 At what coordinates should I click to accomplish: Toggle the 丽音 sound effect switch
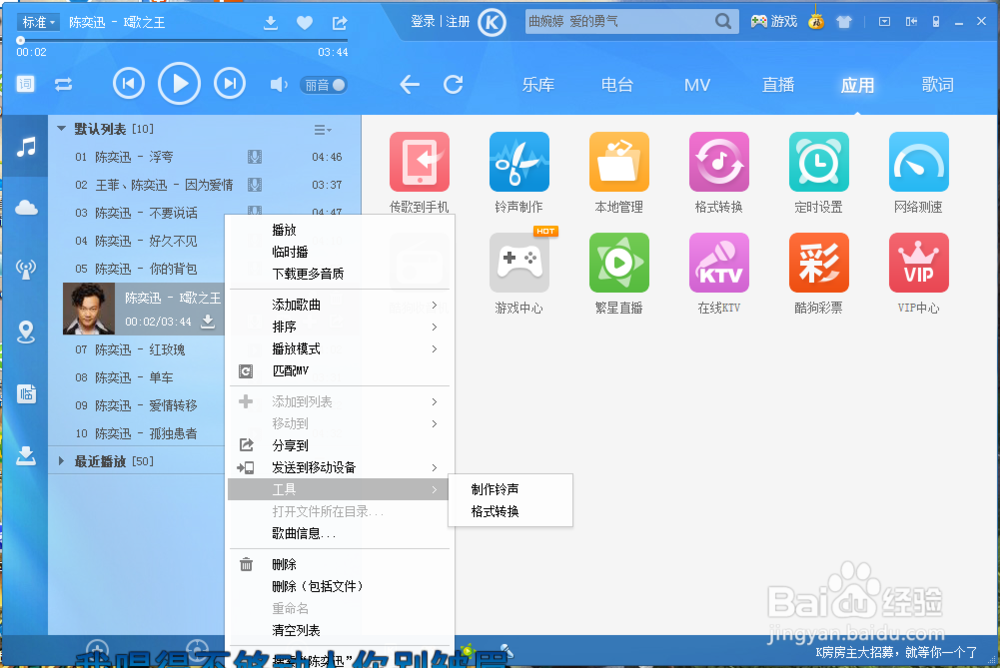click(x=323, y=85)
